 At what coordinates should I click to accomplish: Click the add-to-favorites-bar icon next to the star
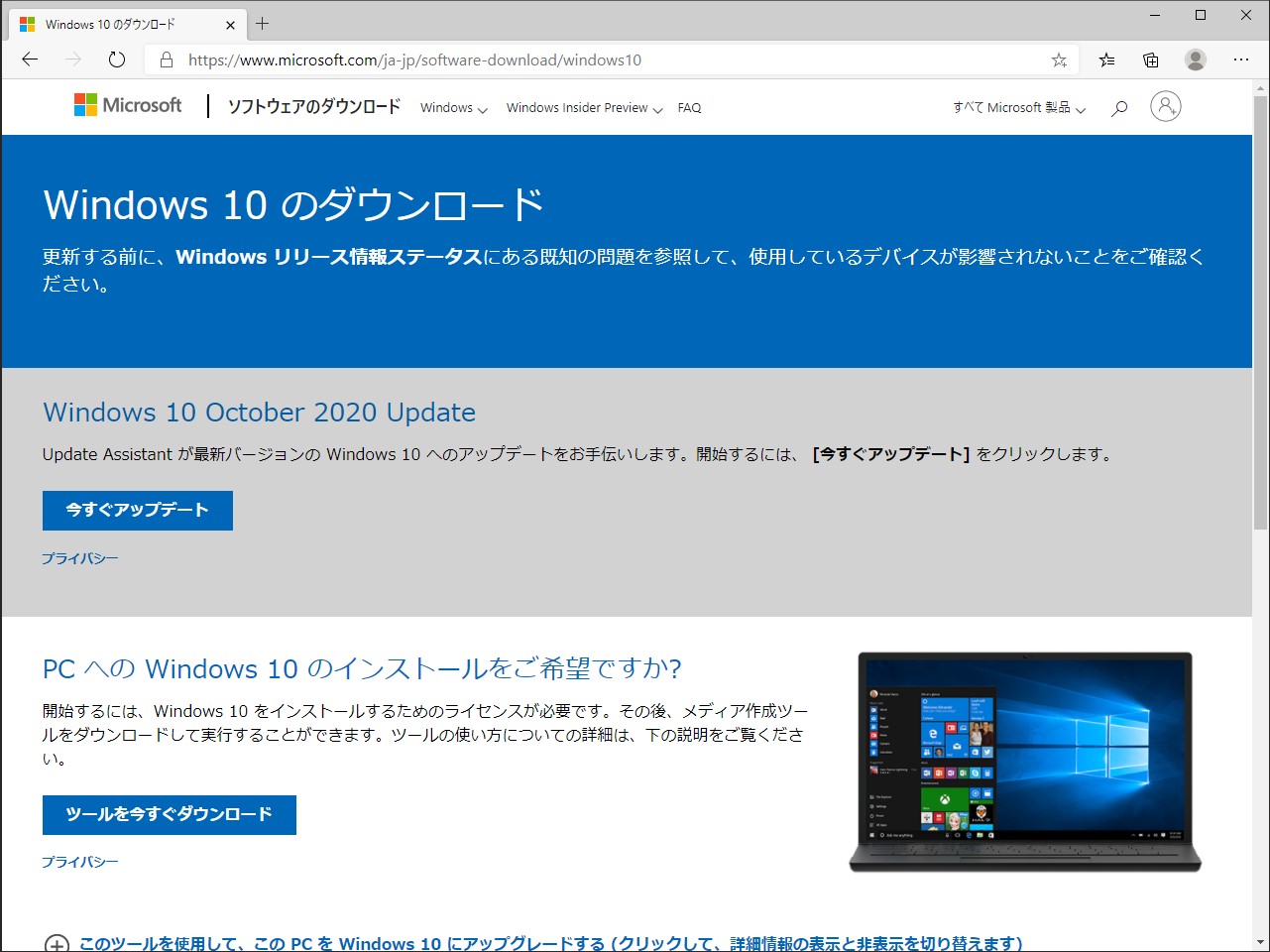pyautogui.click(x=1106, y=59)
